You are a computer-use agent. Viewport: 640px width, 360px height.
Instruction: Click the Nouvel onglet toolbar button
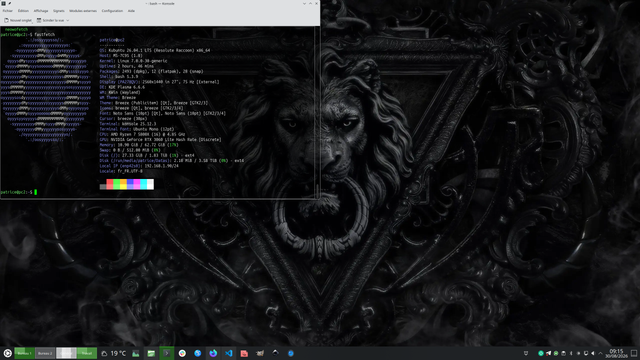(x=18, y=20)
